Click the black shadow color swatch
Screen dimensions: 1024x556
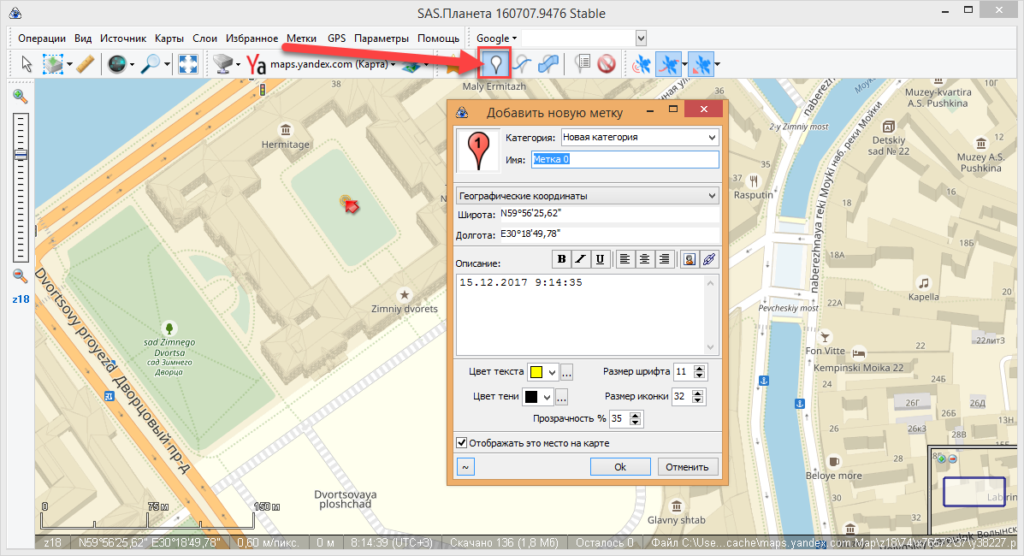[x=532, y=397]
